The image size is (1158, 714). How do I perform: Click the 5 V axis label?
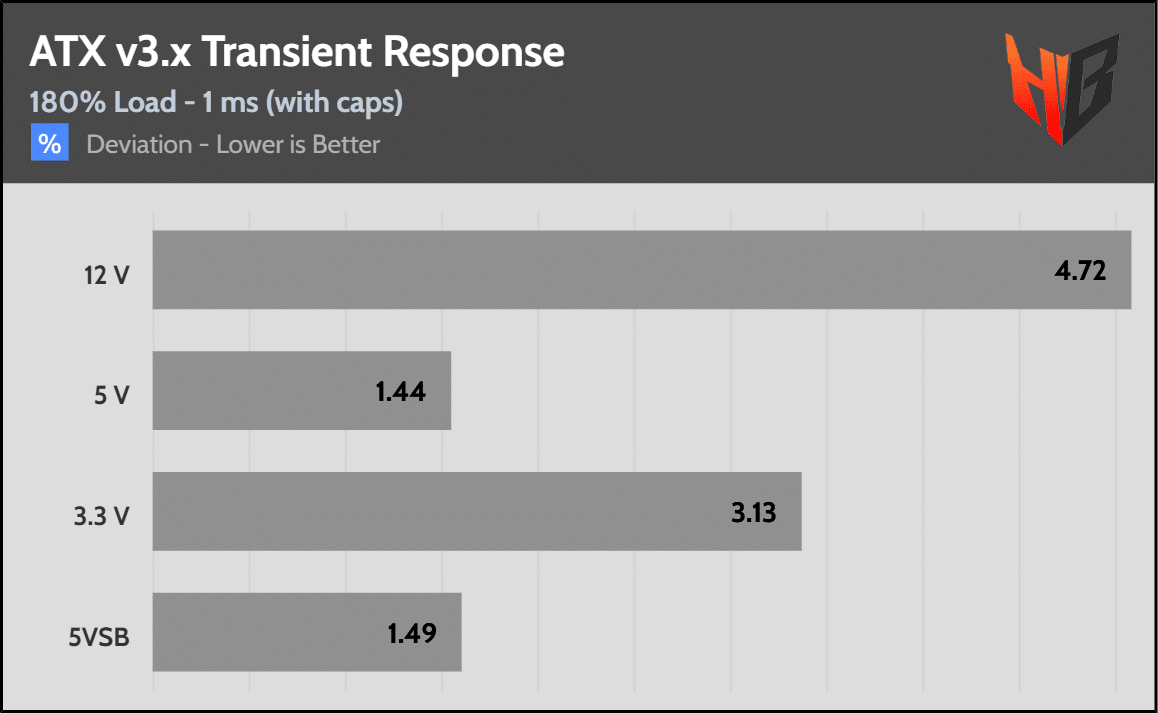click(112, 396)
